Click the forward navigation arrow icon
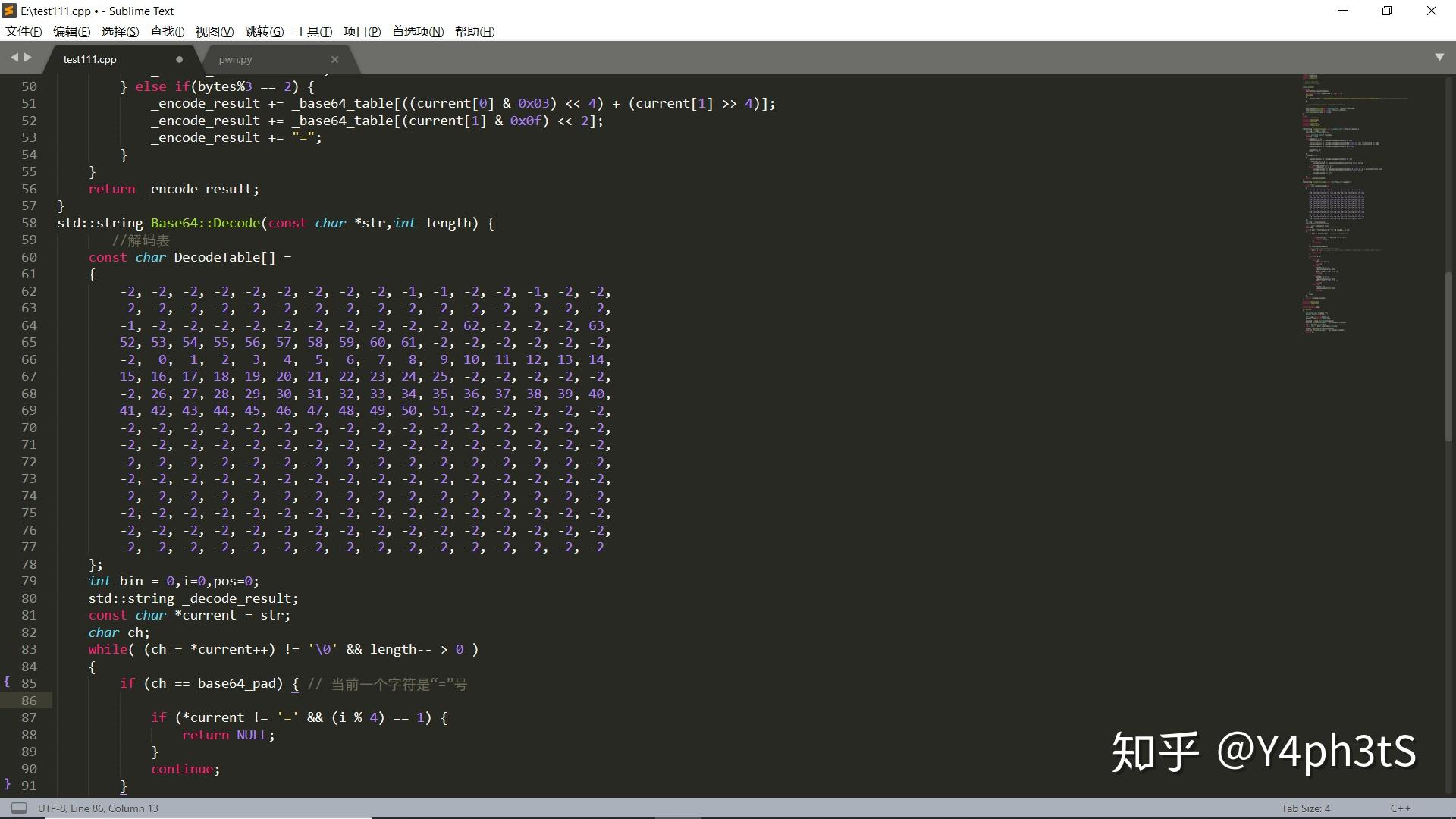The width and height of the screenshot is (1456, 819). (x=29, y=57)
